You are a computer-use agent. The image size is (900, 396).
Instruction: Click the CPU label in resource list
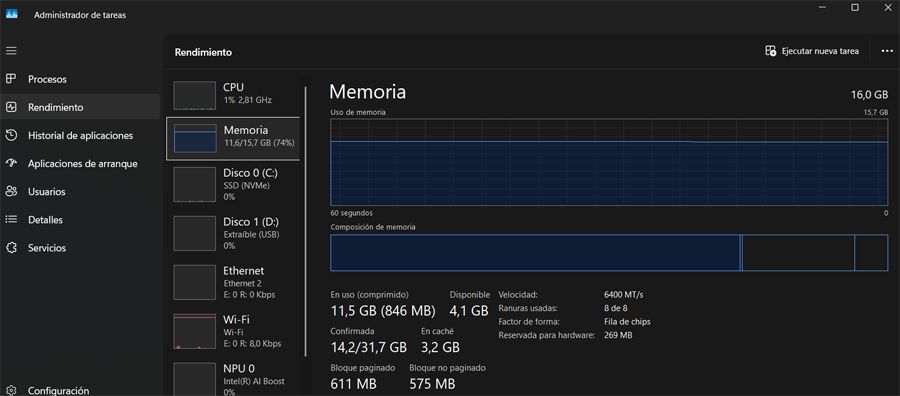(x=233, y=87)
